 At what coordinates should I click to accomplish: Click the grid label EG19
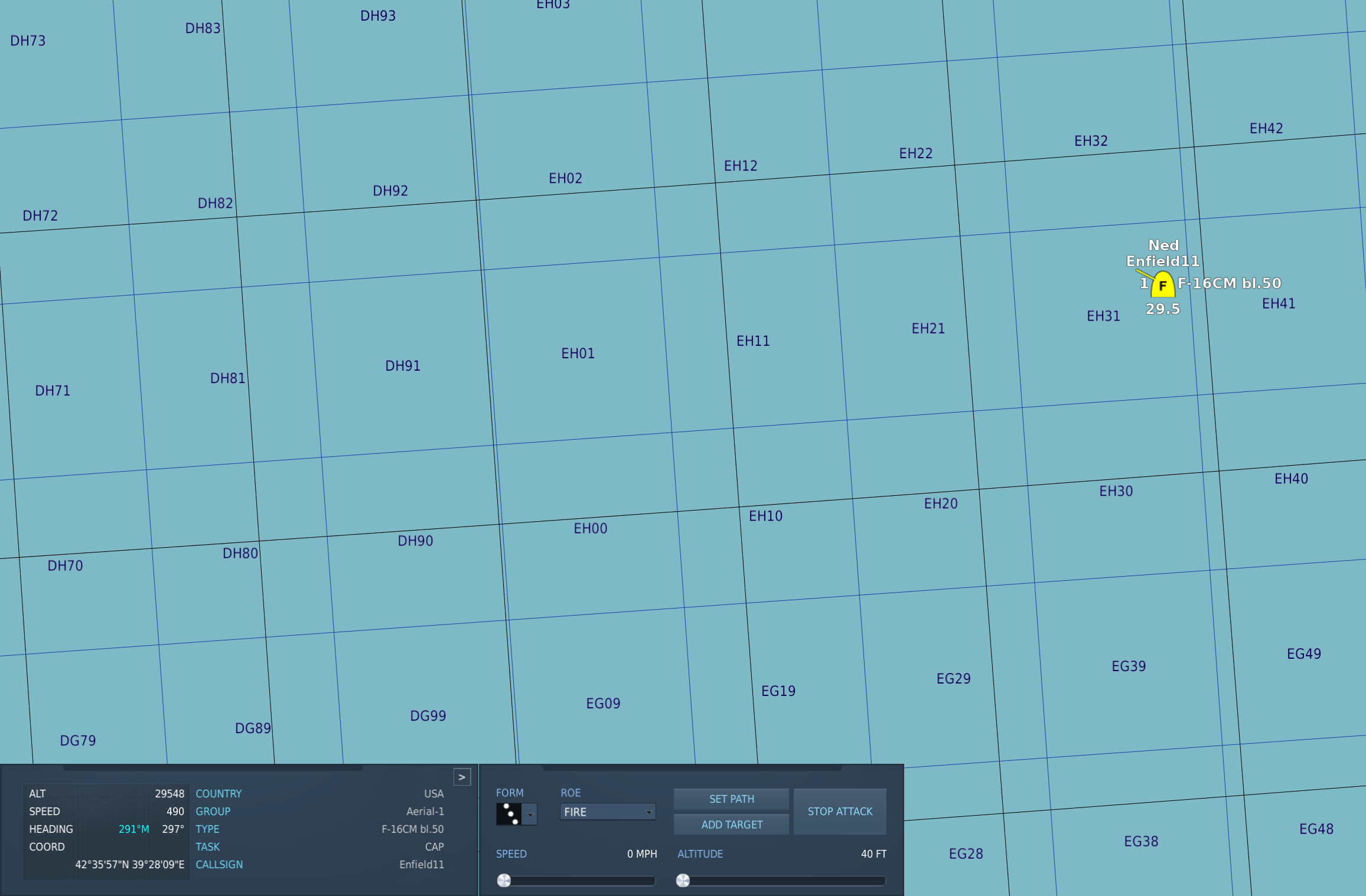[x=778, y=692]
